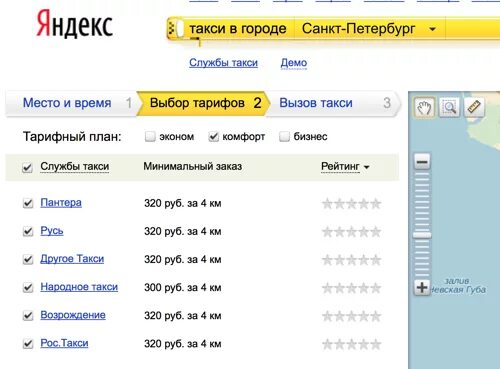
Task: Open the Другое Такси link
Action: (72, 259)
